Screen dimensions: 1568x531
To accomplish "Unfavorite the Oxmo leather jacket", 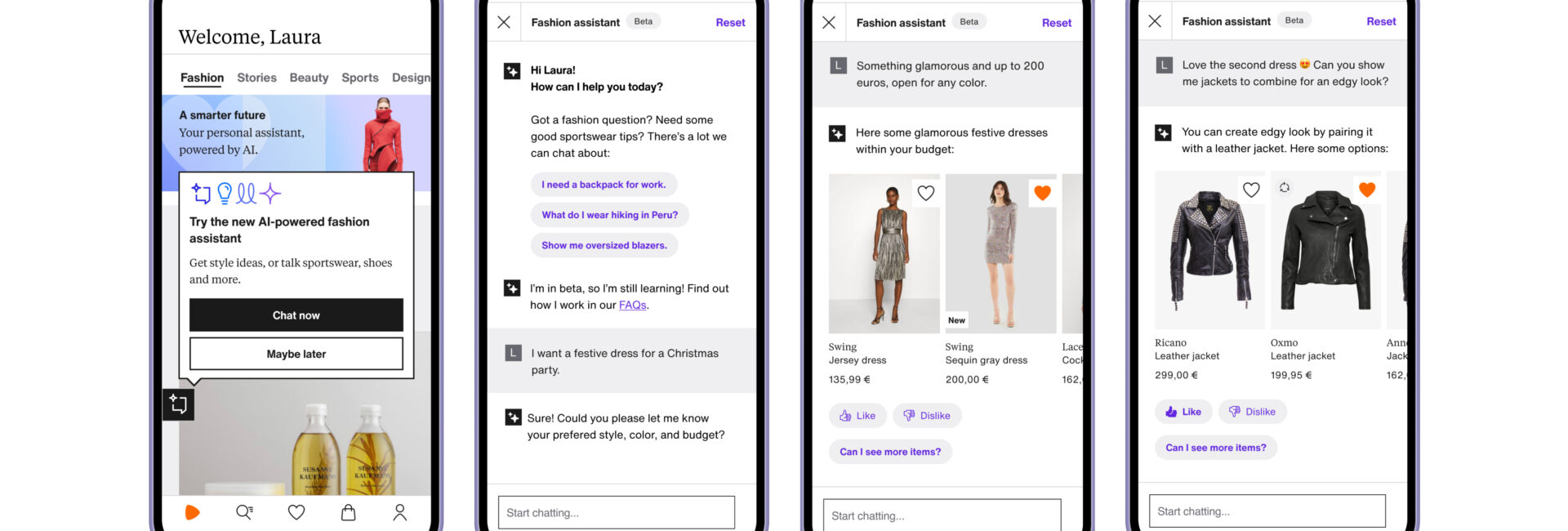I will 1367,190.
